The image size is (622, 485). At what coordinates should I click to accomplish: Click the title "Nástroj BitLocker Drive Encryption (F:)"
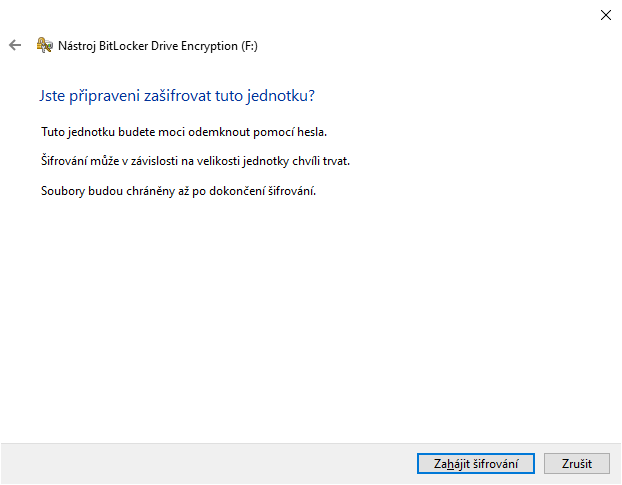[158, 46]
